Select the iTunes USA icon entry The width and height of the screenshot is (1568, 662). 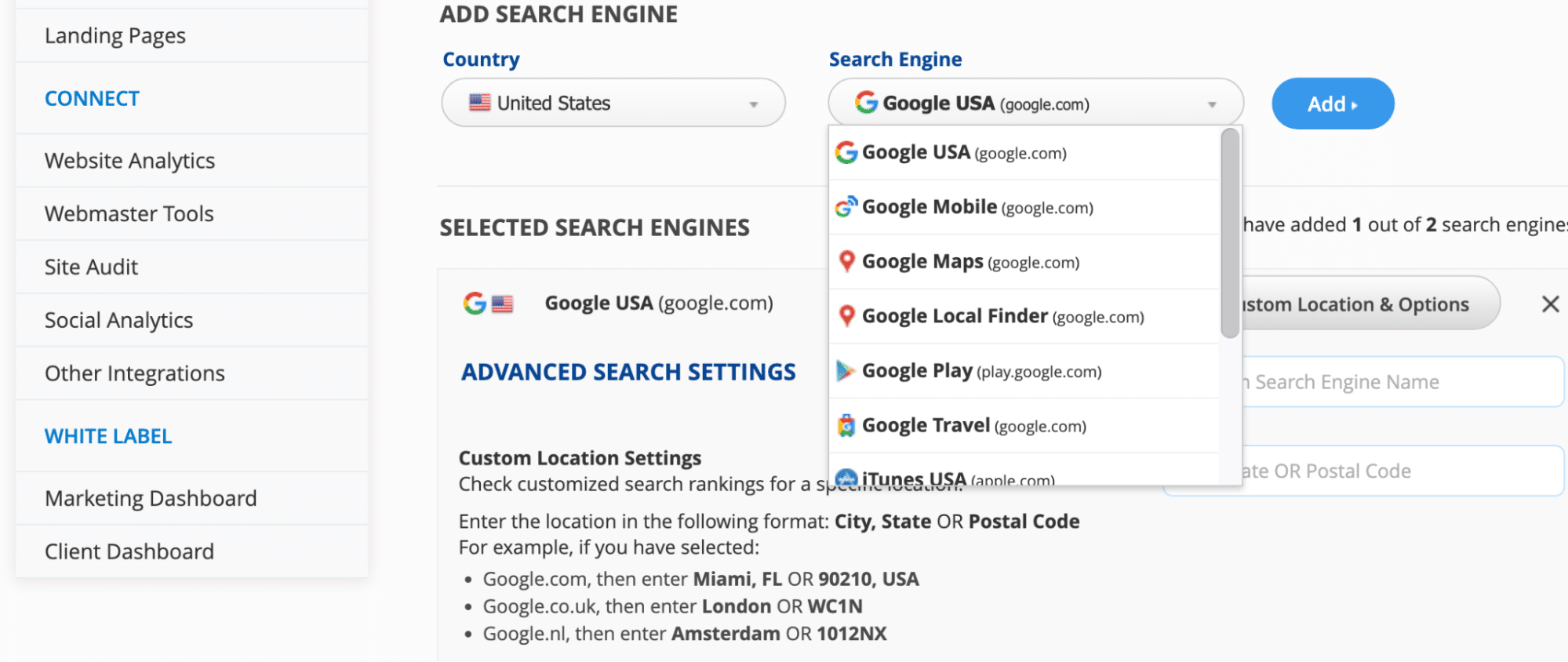tap(846, 478)
